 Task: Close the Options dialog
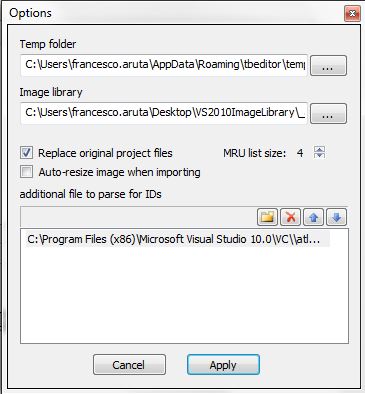click(x=352, y=14)
